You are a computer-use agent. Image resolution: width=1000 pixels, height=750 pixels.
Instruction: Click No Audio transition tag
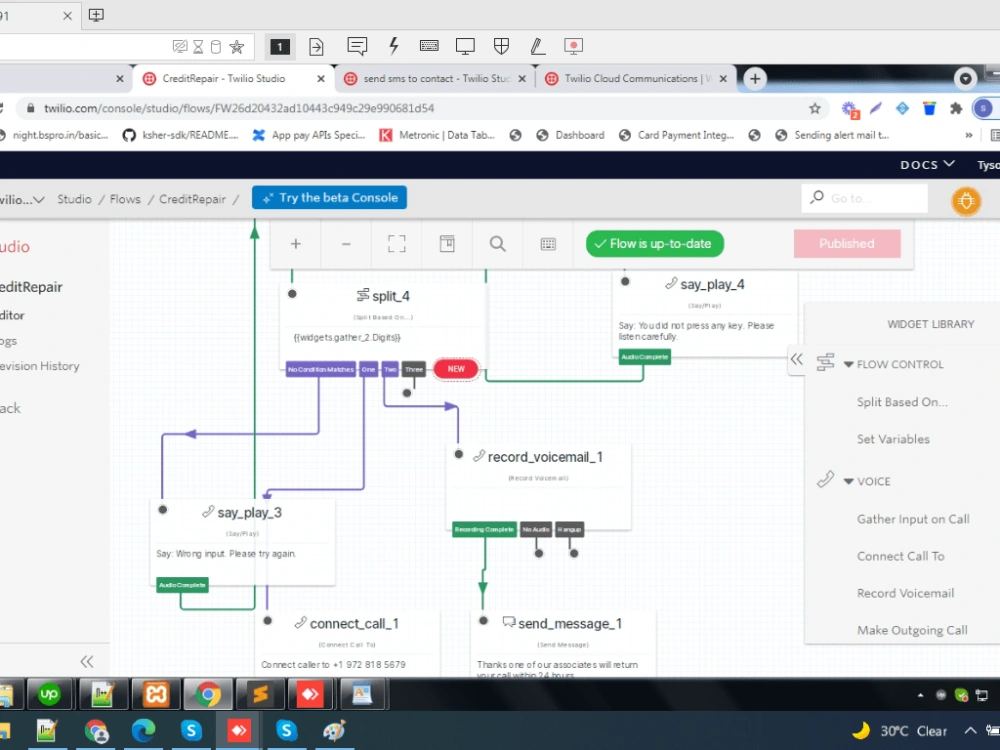tap(536, 529)
